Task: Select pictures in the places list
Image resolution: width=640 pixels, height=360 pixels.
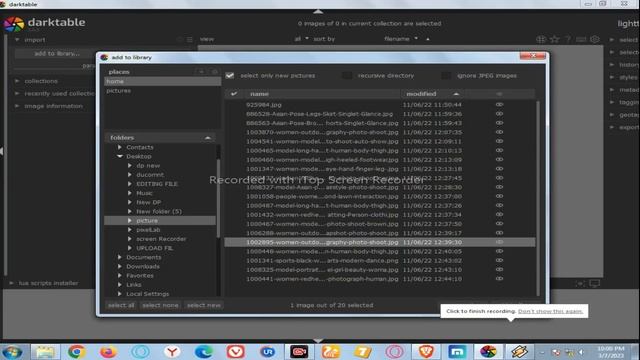Action: tap(162, 91)
